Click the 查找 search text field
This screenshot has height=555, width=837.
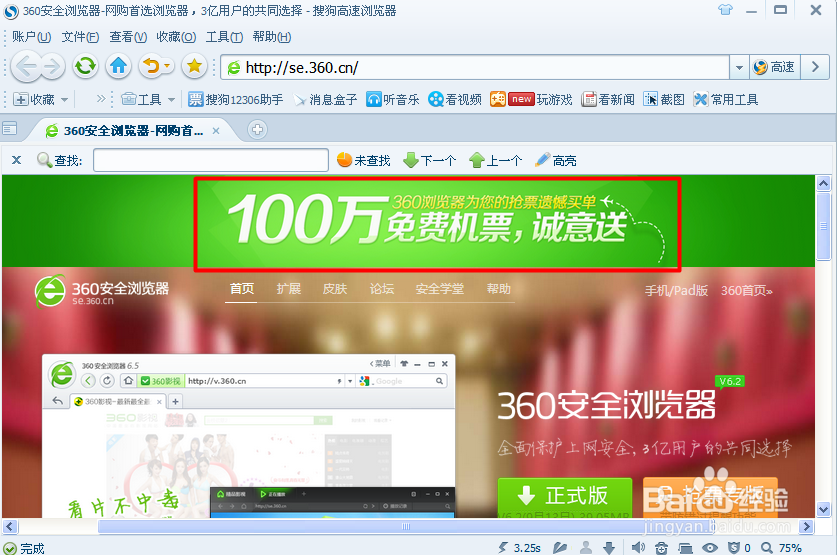tap(211, 160)
